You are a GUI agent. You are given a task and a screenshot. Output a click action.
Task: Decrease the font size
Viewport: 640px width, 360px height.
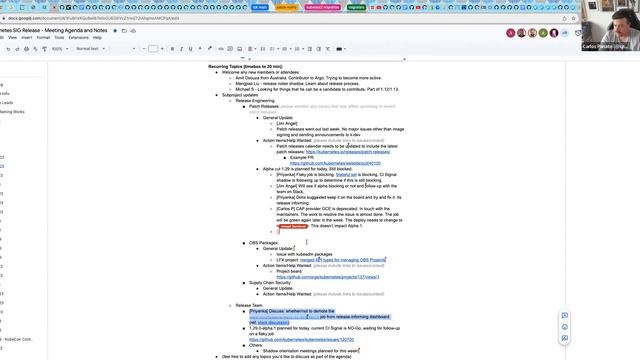click(144, 49)
